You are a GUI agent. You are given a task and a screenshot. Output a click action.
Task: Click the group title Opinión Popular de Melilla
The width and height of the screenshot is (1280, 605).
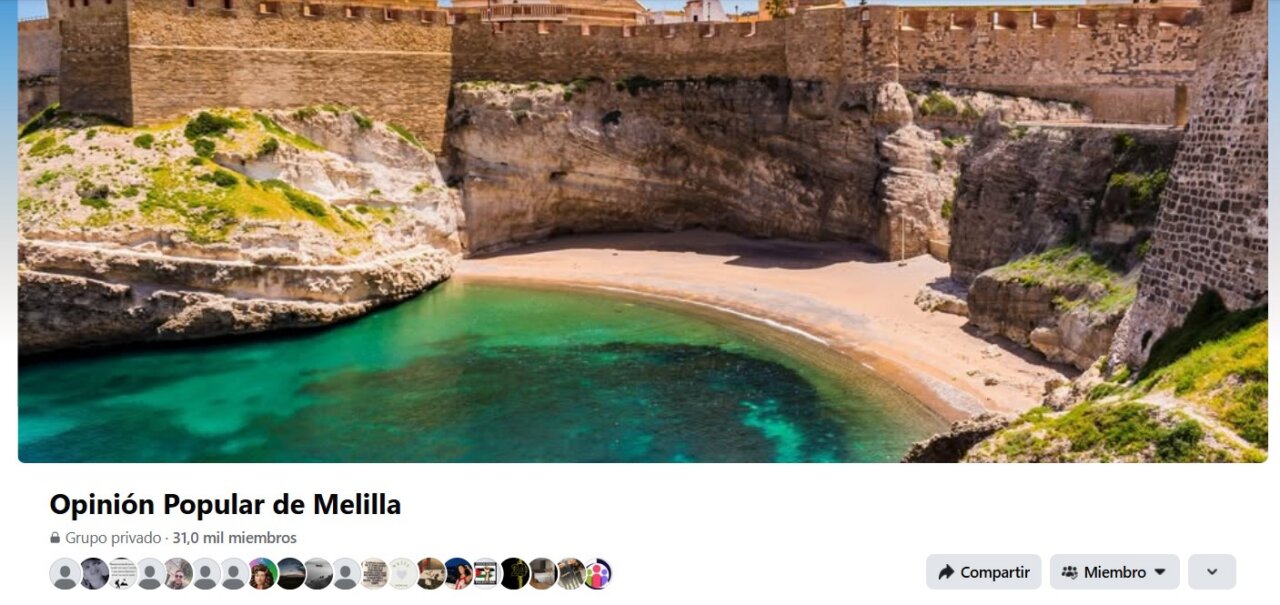pos(225,504)
